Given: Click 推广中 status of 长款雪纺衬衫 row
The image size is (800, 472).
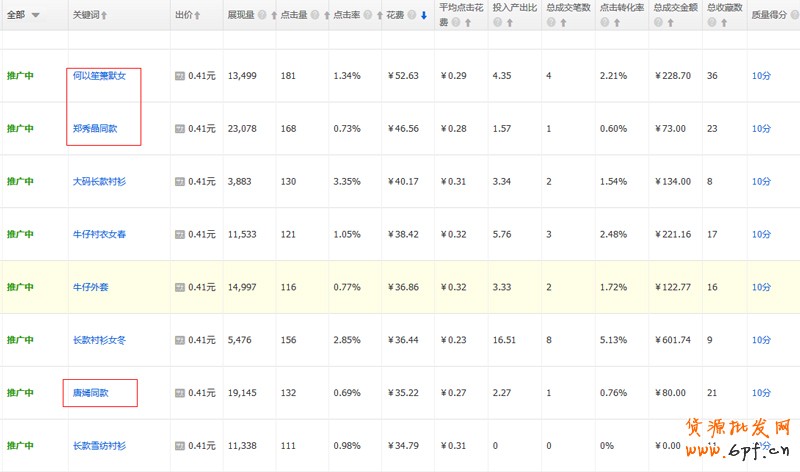Looking at the screenshot, I should pyautogui.click(x=20, y=445).
